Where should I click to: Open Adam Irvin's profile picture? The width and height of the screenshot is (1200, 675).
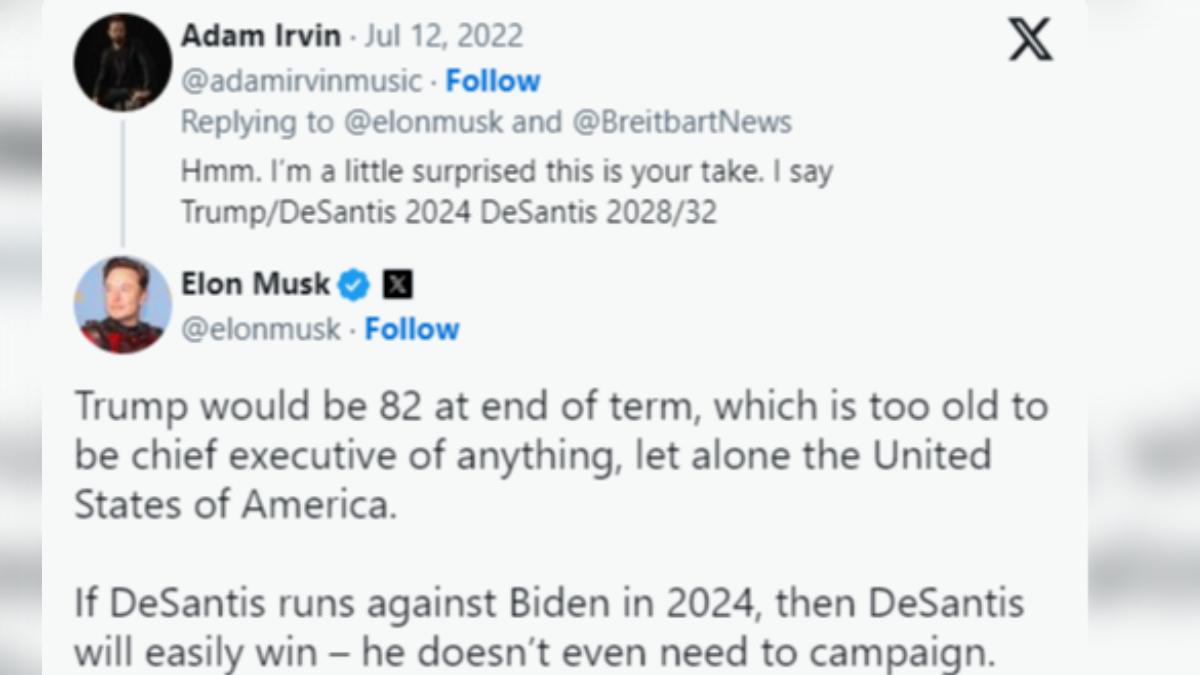coord(123,60)
